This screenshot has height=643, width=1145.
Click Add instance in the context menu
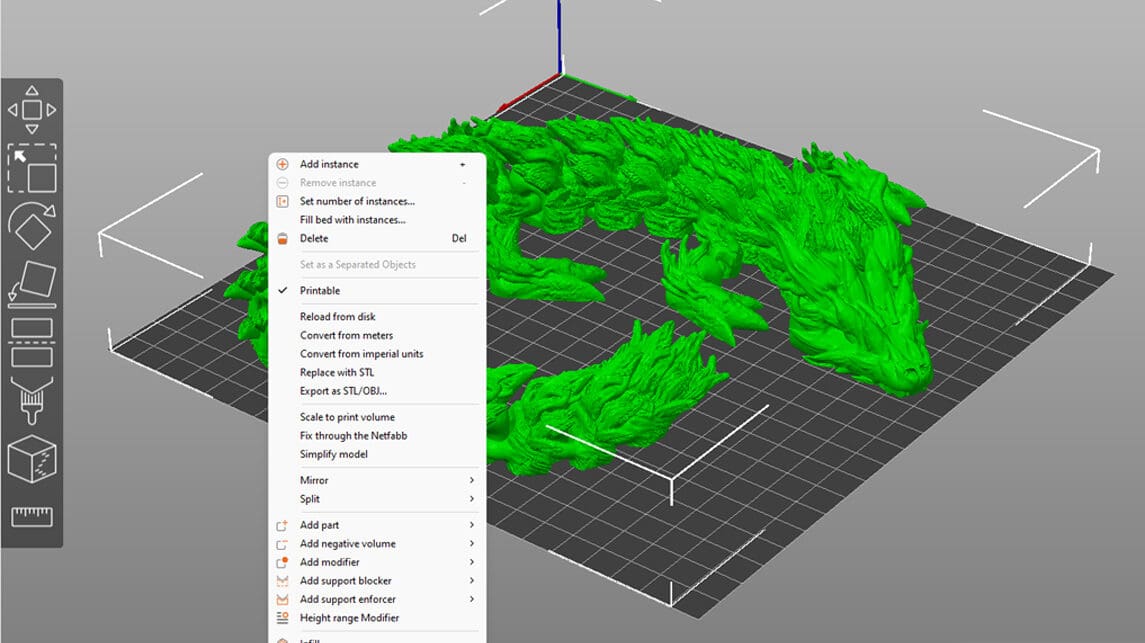click(377, 164)
